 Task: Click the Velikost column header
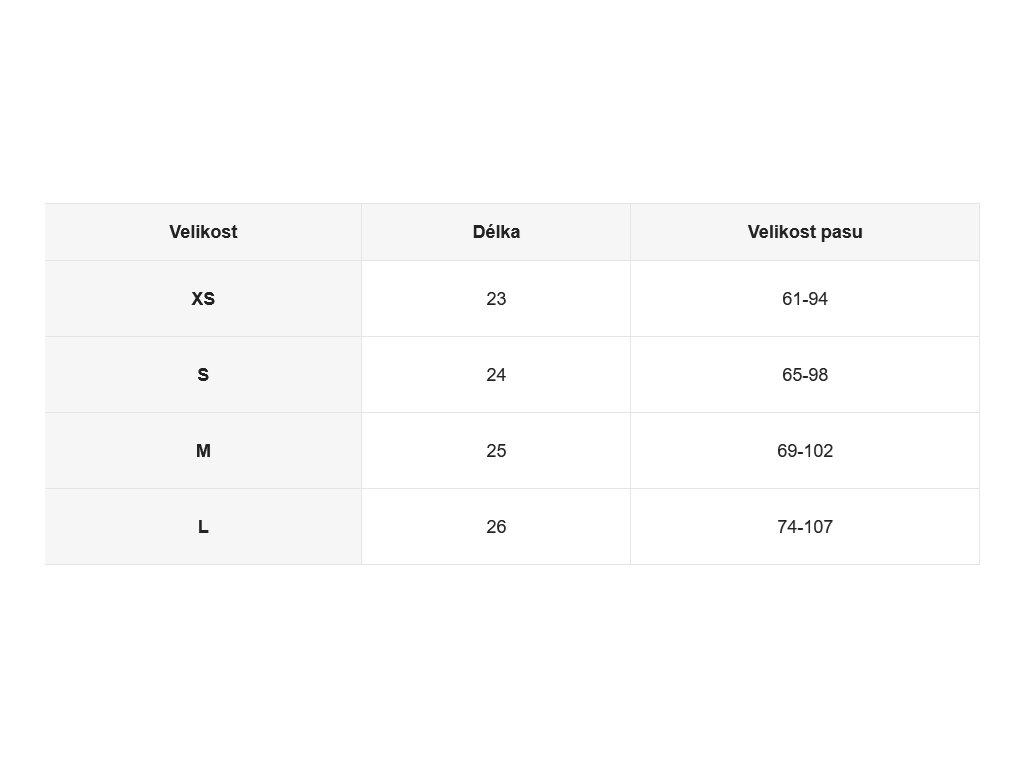[x=203, y=232]
